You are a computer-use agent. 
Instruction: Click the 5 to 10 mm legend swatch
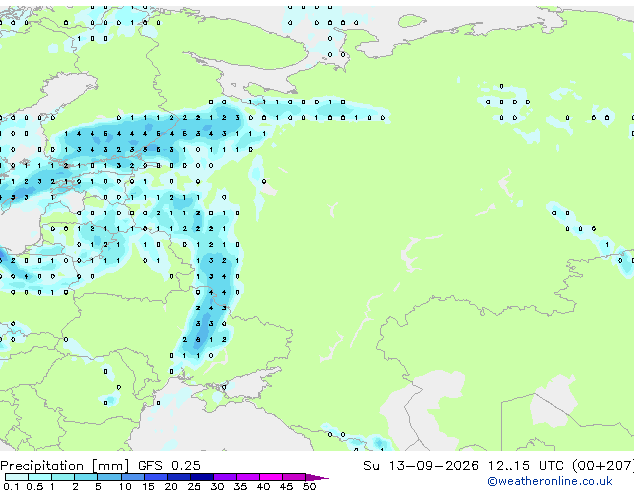[x=109, y=477]
